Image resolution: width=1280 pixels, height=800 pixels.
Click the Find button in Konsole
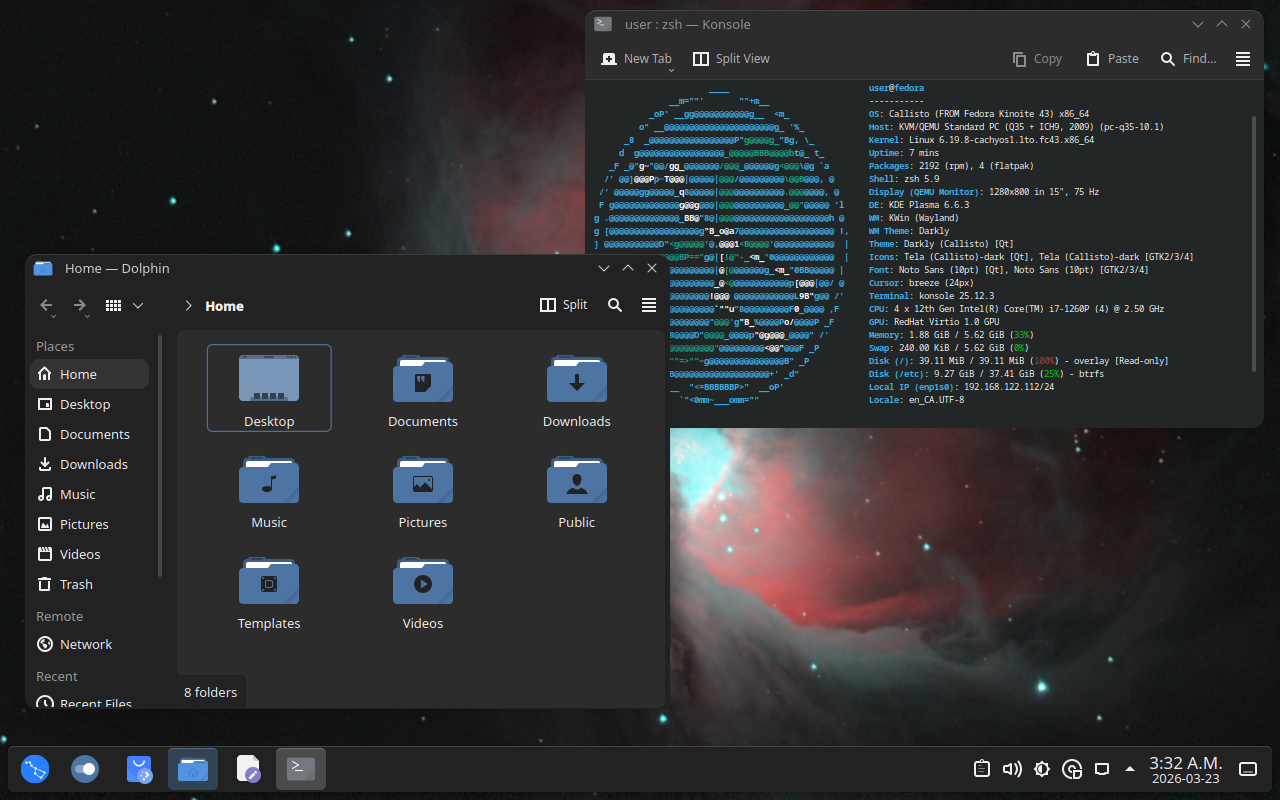coord(1188,59)
